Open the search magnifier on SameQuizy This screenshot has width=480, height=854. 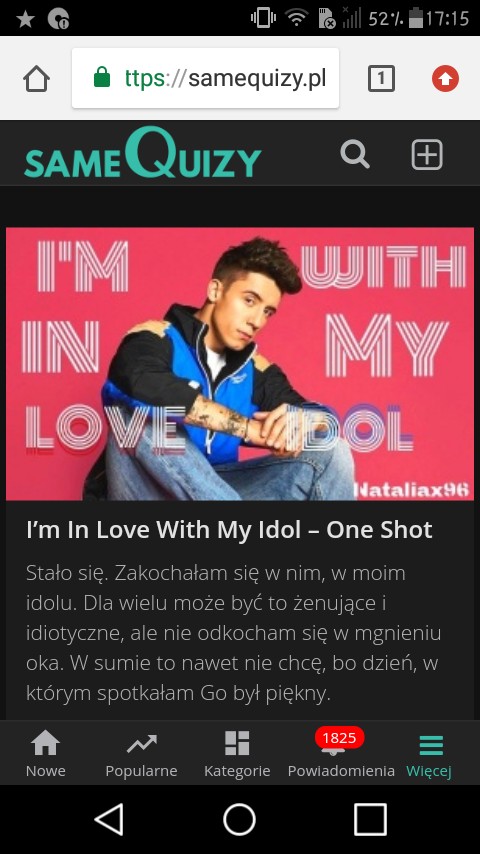pyautogui.click(x=355, y=154)
